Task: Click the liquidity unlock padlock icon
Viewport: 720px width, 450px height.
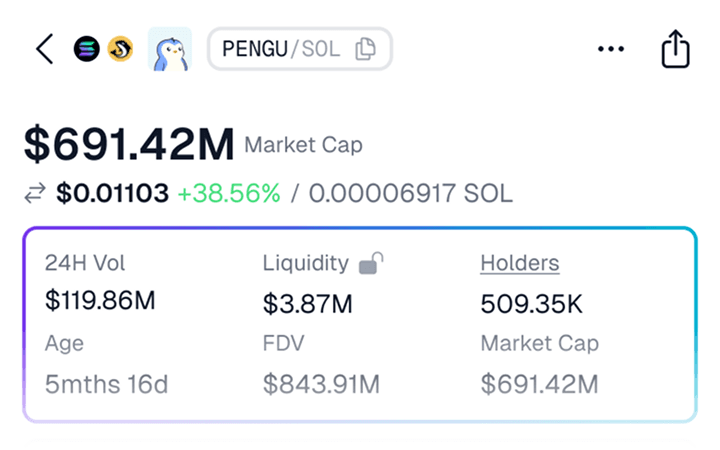Action: tap(371, 264)
